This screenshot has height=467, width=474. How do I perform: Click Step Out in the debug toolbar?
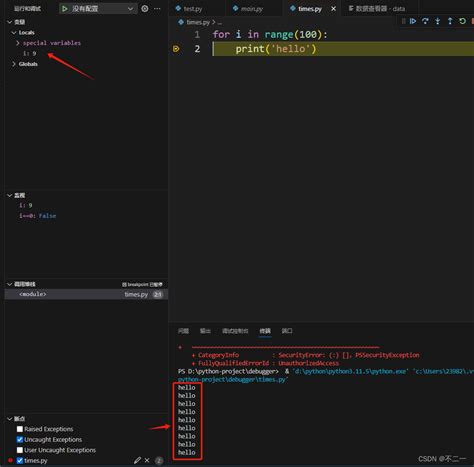pyautogui.click(x=450, y=21)
